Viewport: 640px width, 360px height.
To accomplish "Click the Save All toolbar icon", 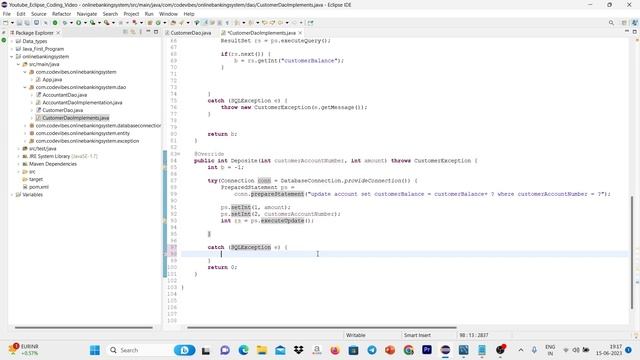I will (x=27, y=23).
